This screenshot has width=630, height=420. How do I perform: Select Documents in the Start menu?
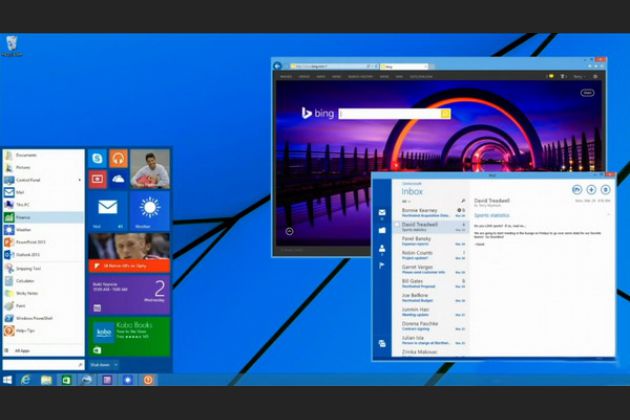pyautogui.click(x=27, y=155)
